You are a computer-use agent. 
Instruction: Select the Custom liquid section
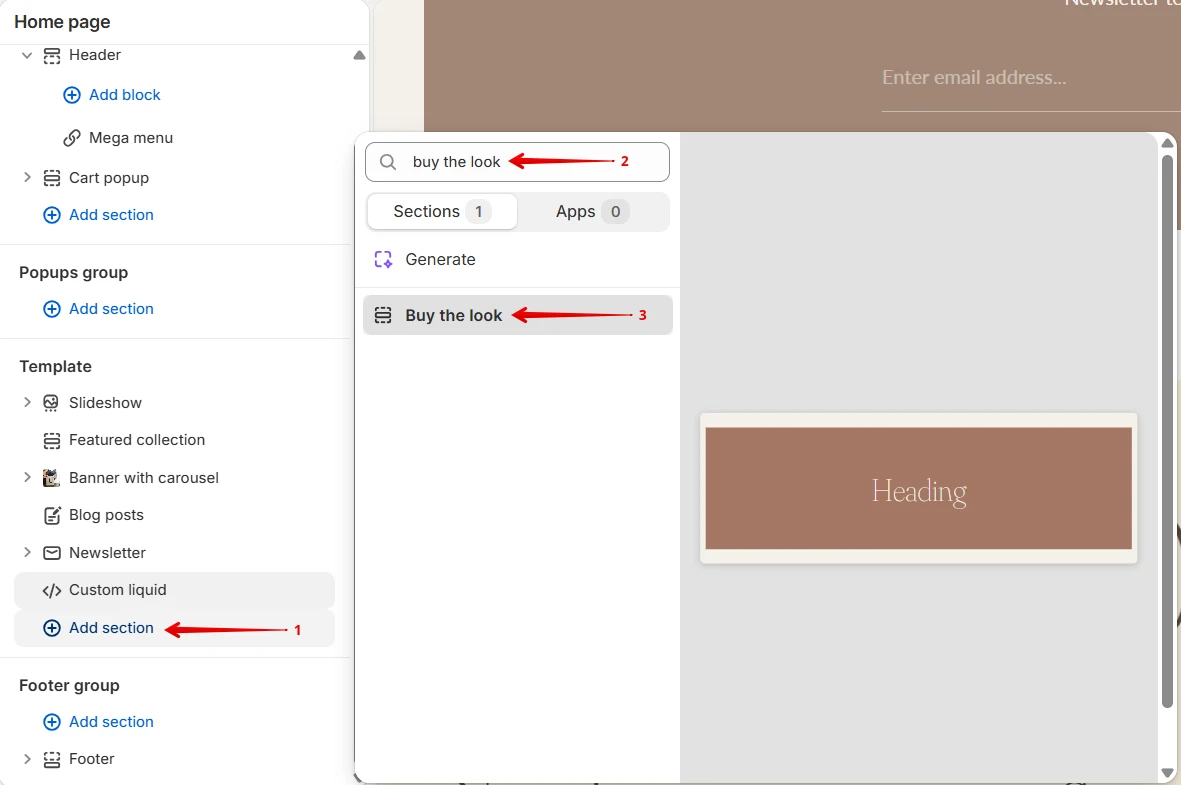(x=174, y=591)
